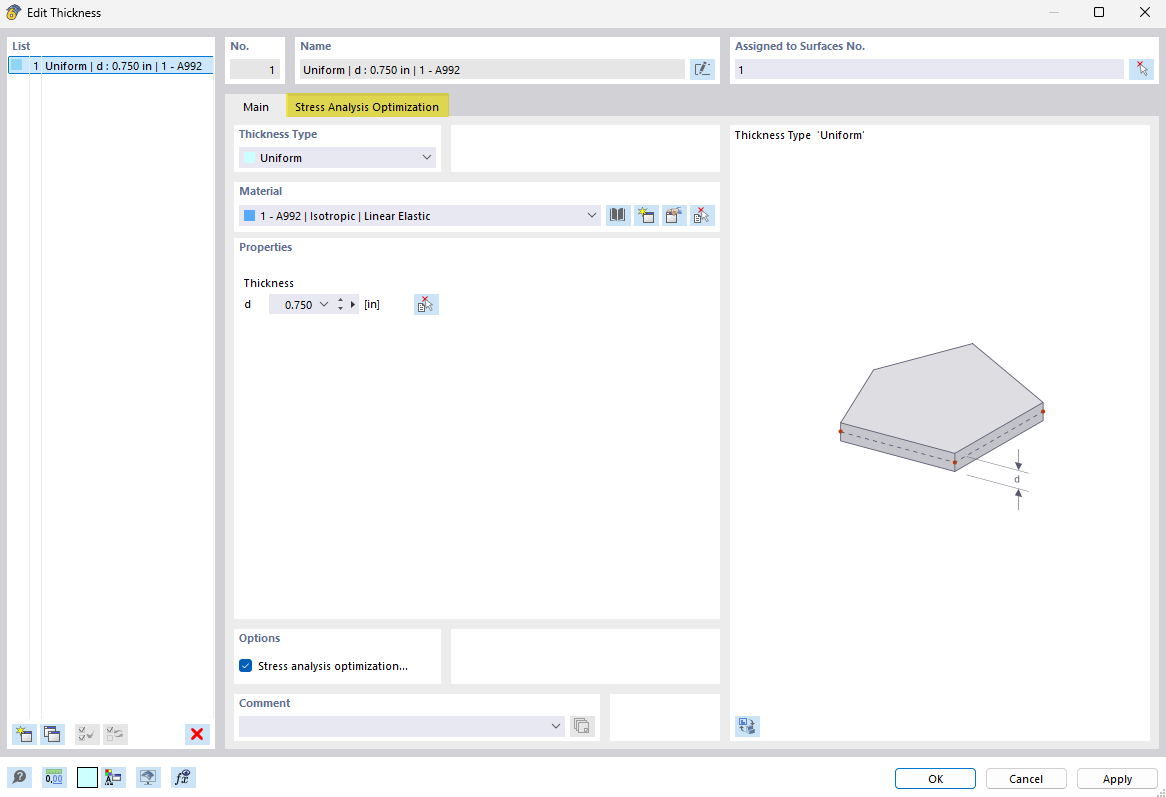Switch to Stress Analysis Optimization tab
This screenshot has width=1166, height=797.
367,106
